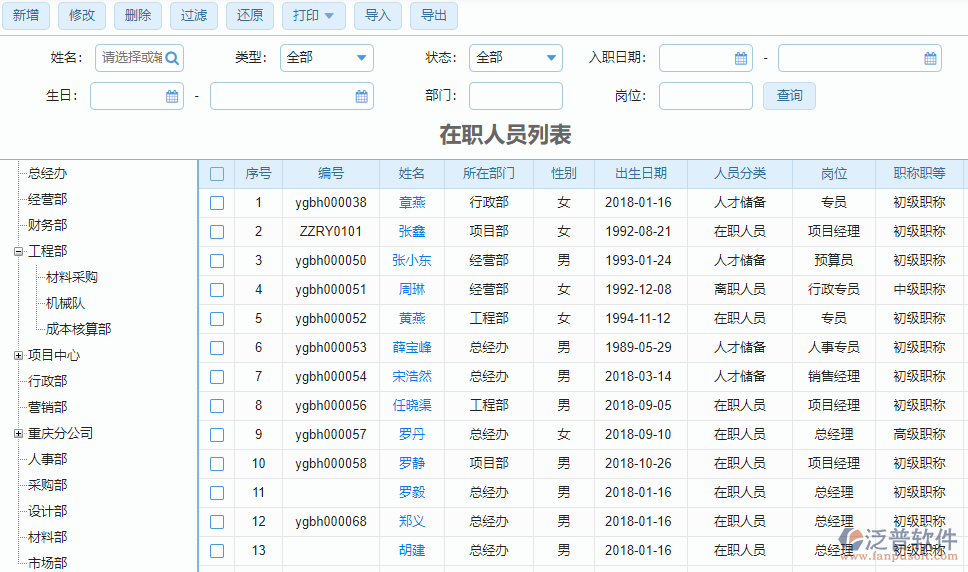Screen dimensions: 968x572
Task: Select 财务部 in the department tree
Action: pyautogui.click(x=48, y=225)
